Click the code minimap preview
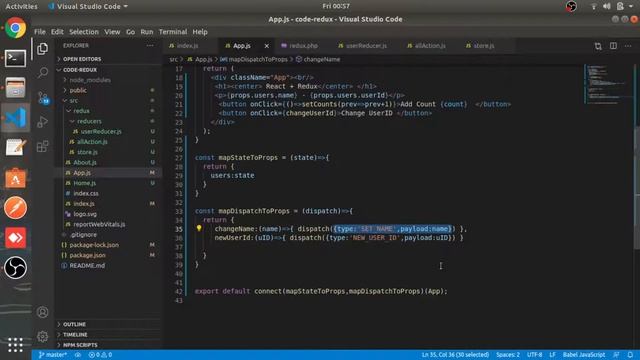Screen dimensions: 640x360 click(608, 84)
